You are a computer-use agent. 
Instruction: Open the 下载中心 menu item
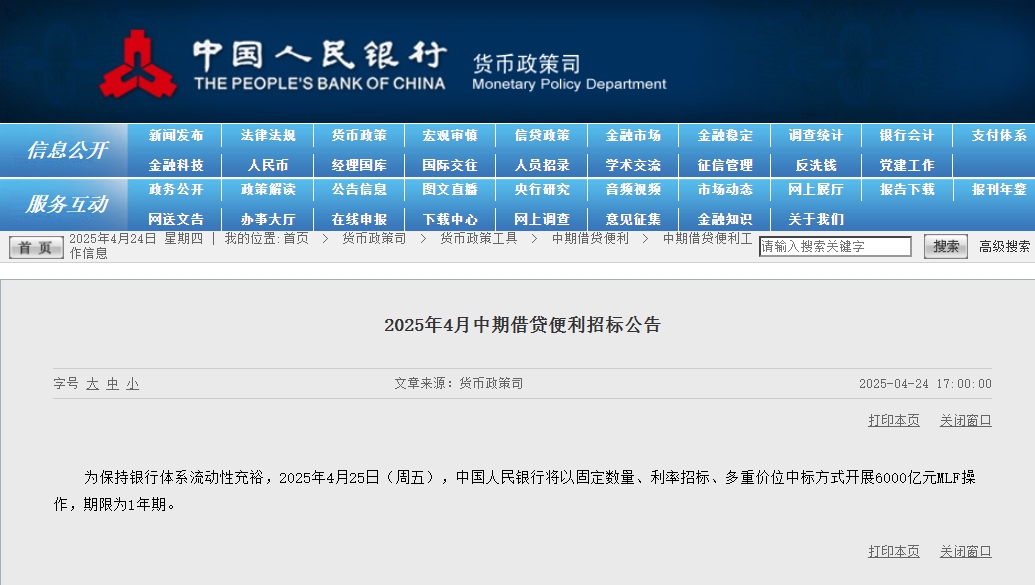point(450,219)
